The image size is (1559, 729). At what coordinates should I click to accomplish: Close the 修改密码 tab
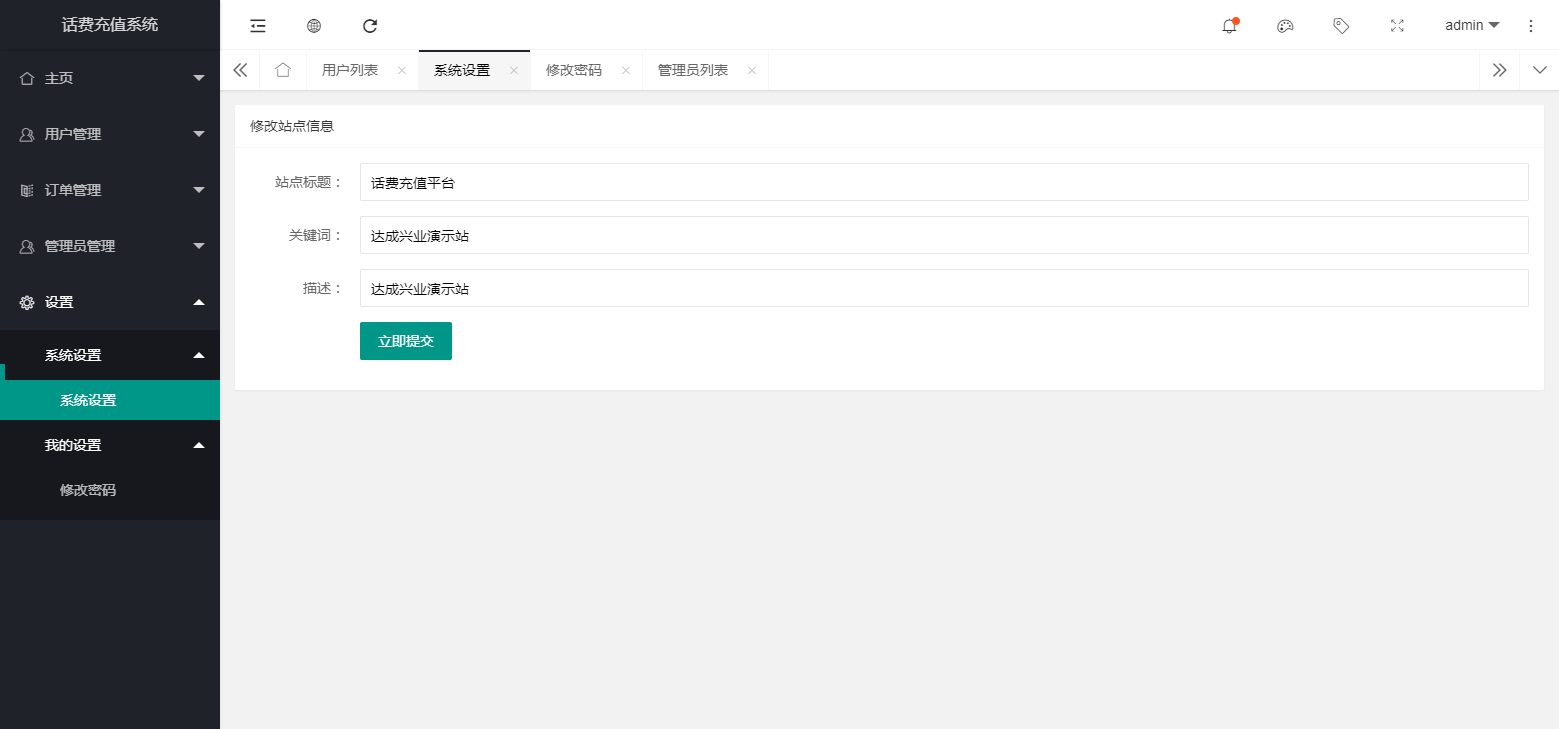tap(626, 70)
